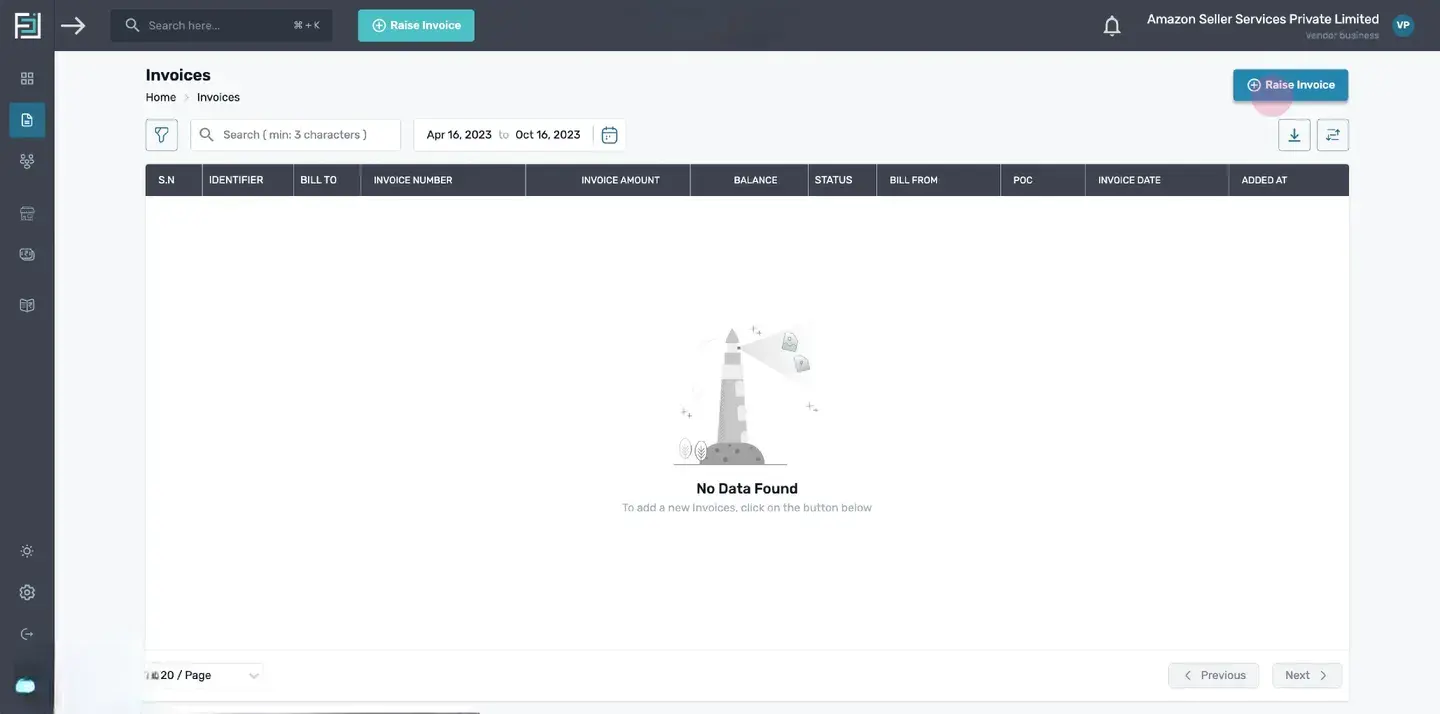Click the POC column header
The width and height of the screenshot is (1440, 714).
1043,180
